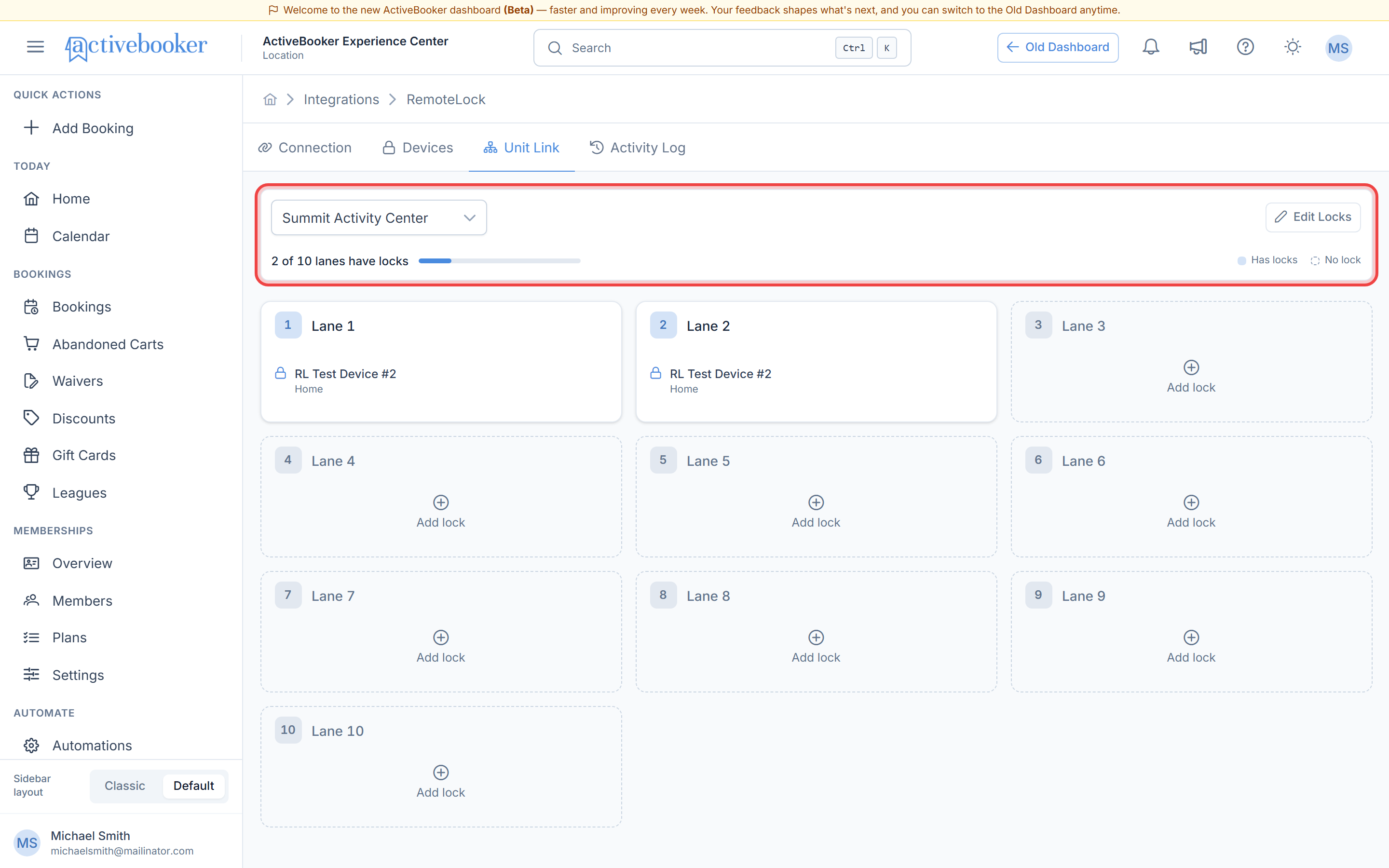Focus the Search input field
The height and width of the screenshot is (868, 1389).
tap(722, 48)
